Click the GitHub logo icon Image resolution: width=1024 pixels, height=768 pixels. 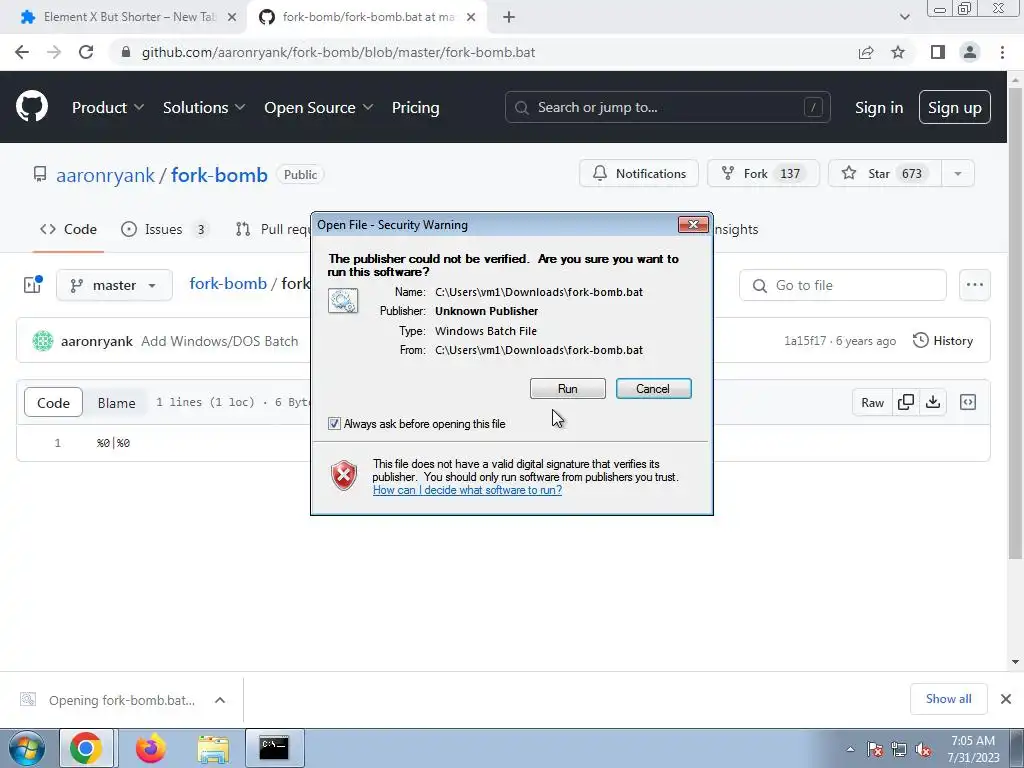[x=31, y=107]
